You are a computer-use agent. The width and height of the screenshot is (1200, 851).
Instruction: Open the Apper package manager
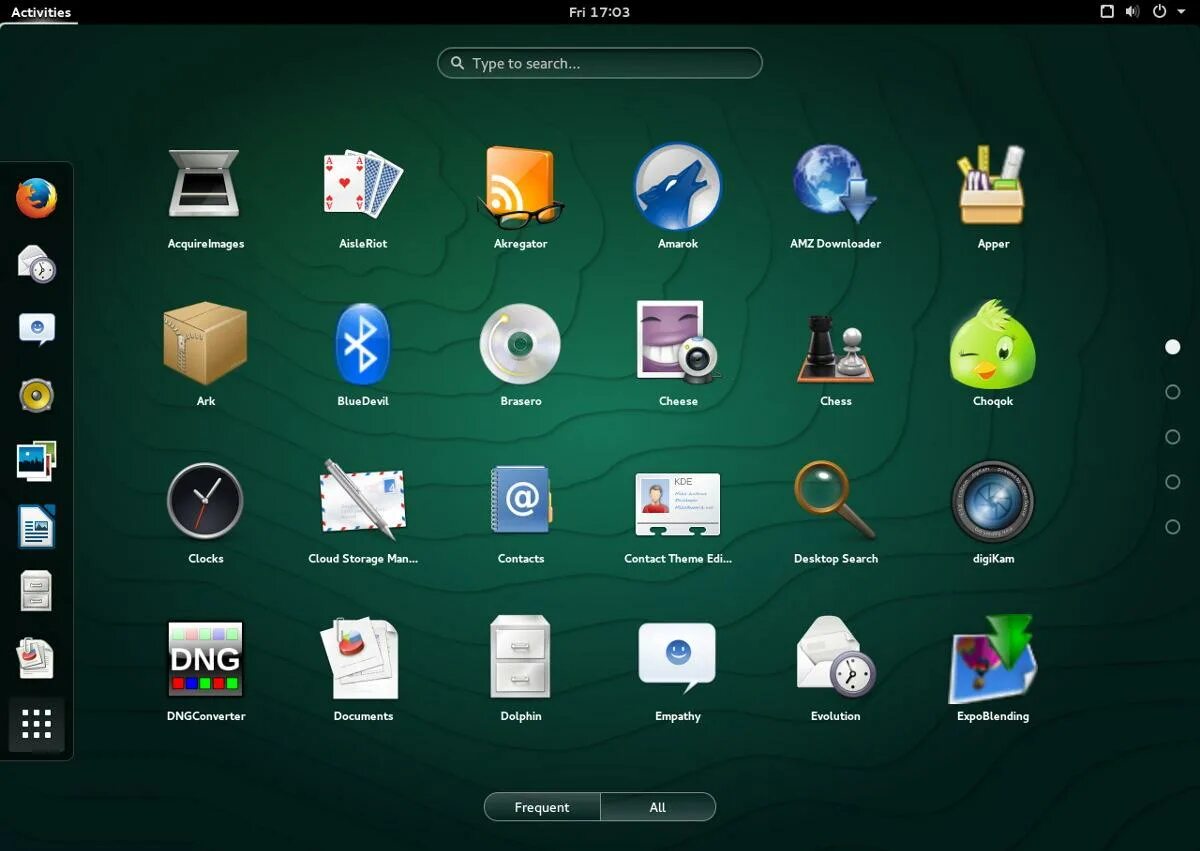(993, 185)
